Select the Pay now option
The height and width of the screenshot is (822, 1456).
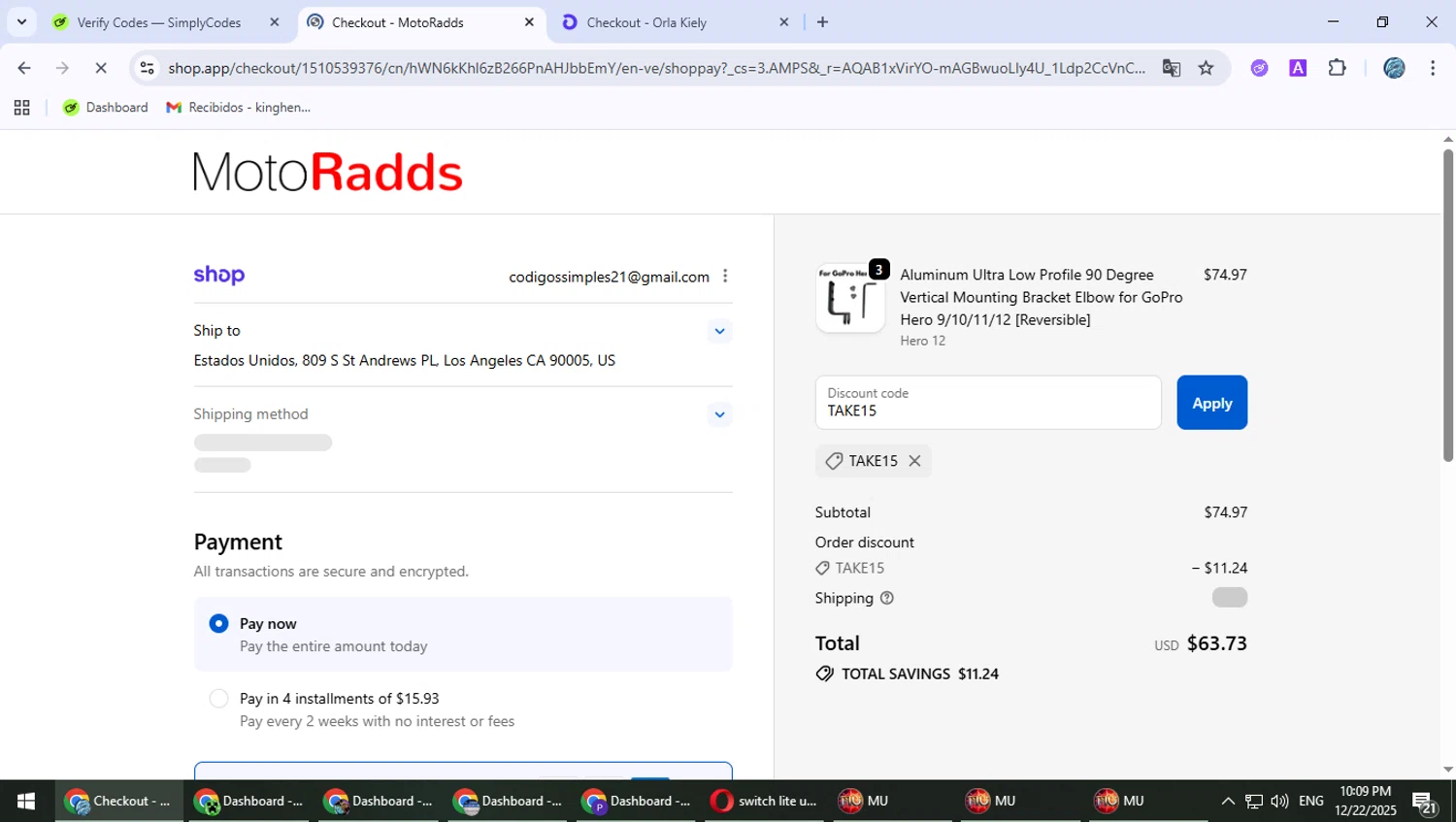click(219, 623)
